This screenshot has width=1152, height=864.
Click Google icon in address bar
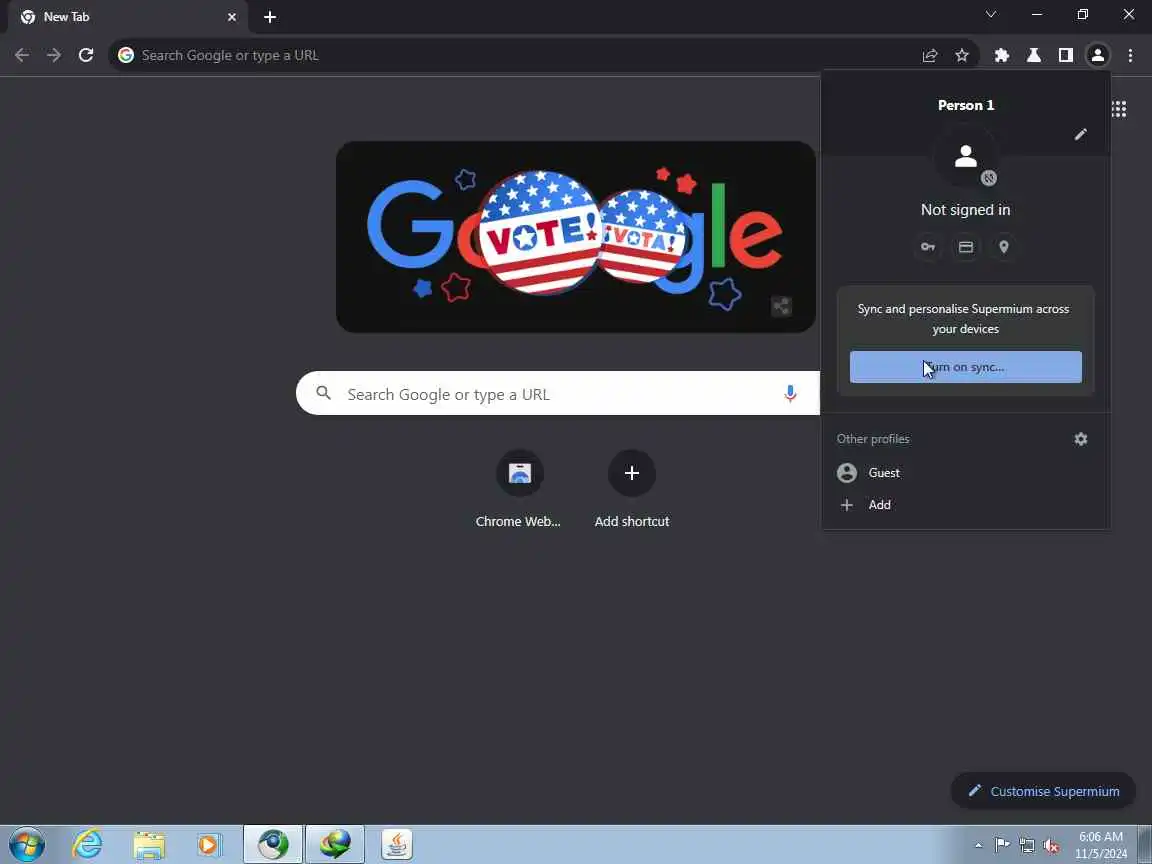click(126, 55)
